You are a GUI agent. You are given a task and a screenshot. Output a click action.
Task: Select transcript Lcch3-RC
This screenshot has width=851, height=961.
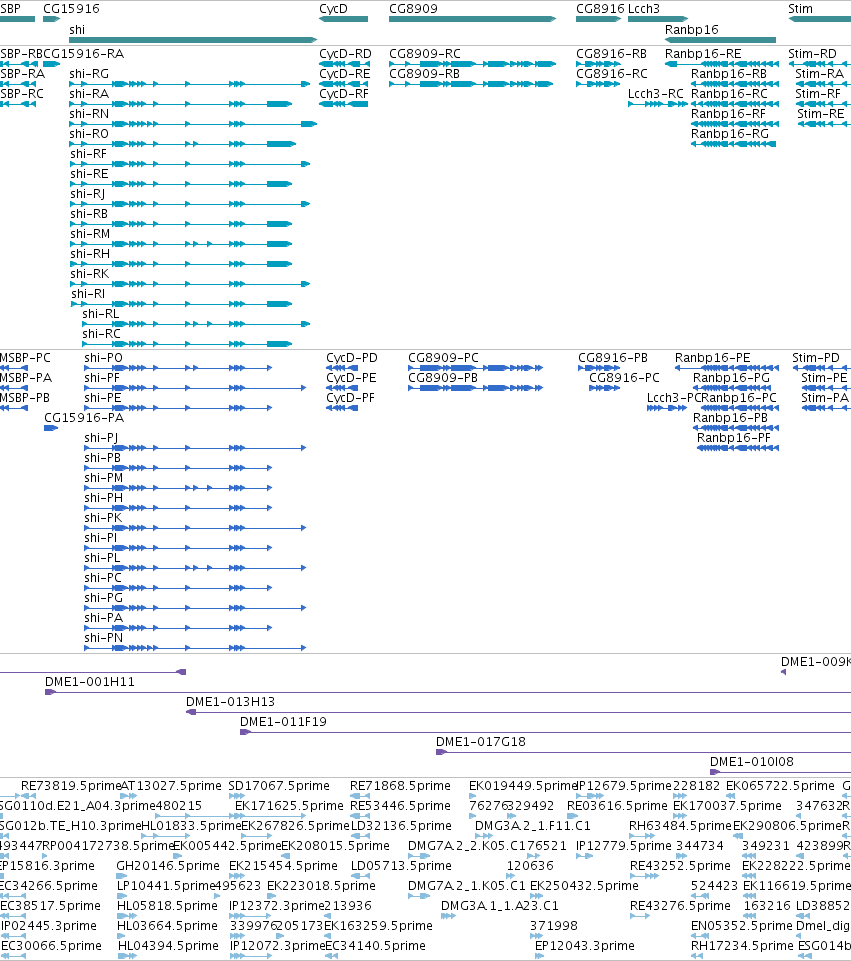tap(658, 104)
